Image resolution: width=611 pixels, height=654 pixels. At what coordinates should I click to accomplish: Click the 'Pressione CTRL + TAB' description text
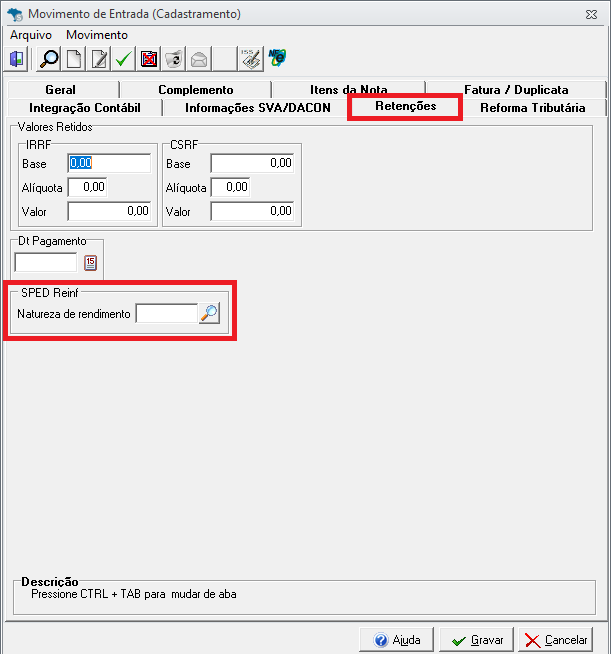(134, 594)
